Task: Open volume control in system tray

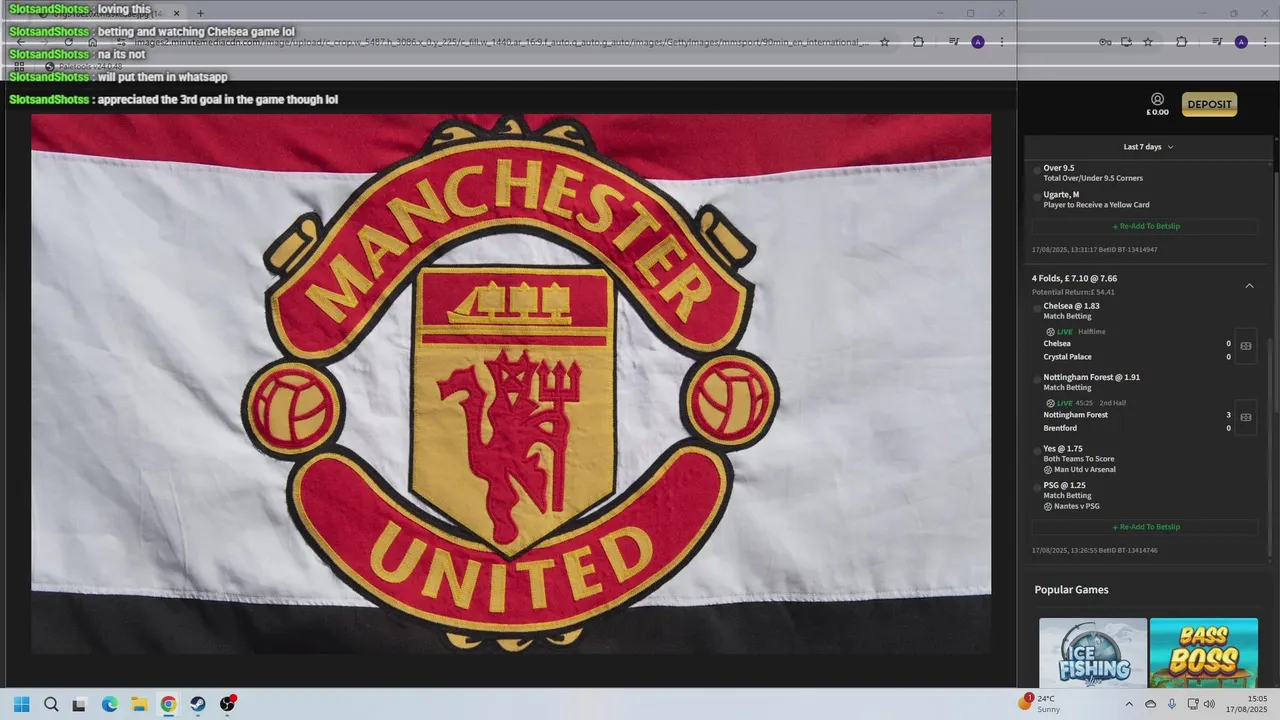Action: (1209, 704)
